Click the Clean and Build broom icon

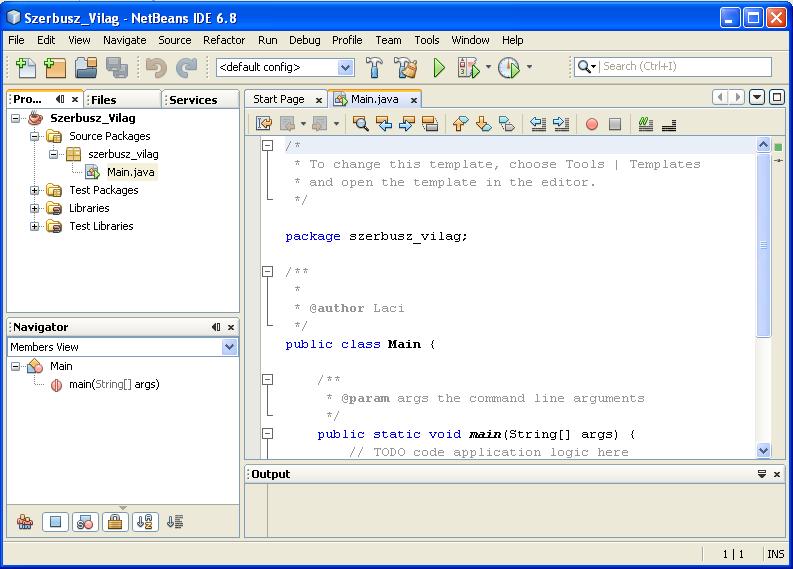coord(405,68)
